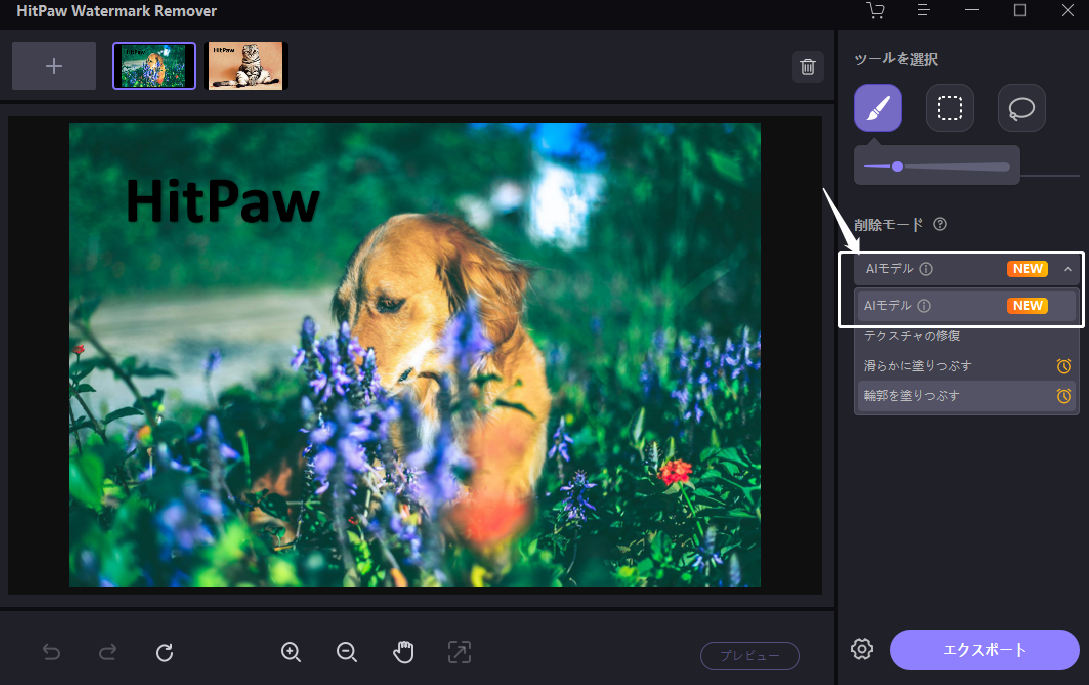Activate the hand pan tool
The height and width of the screenshot is (685, 1089).
pos(404,652)
